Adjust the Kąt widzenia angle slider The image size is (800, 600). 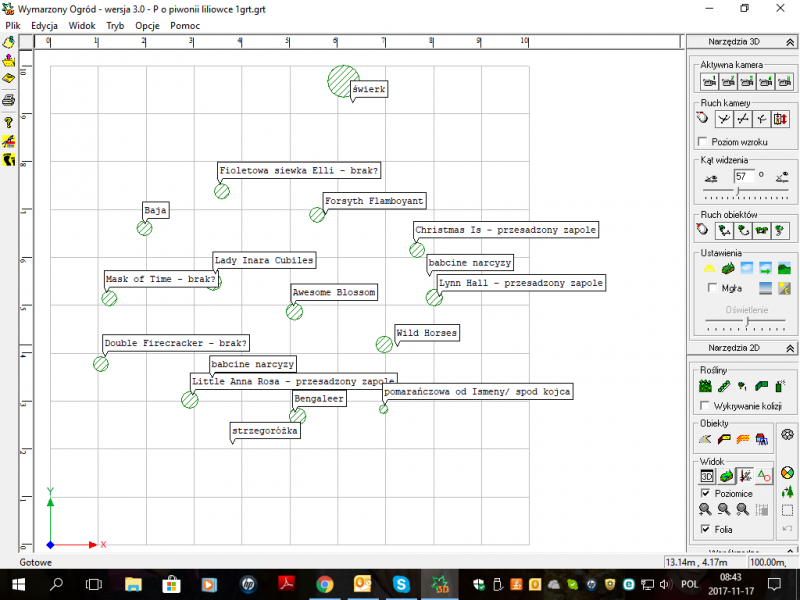click(x=738, y=189)
